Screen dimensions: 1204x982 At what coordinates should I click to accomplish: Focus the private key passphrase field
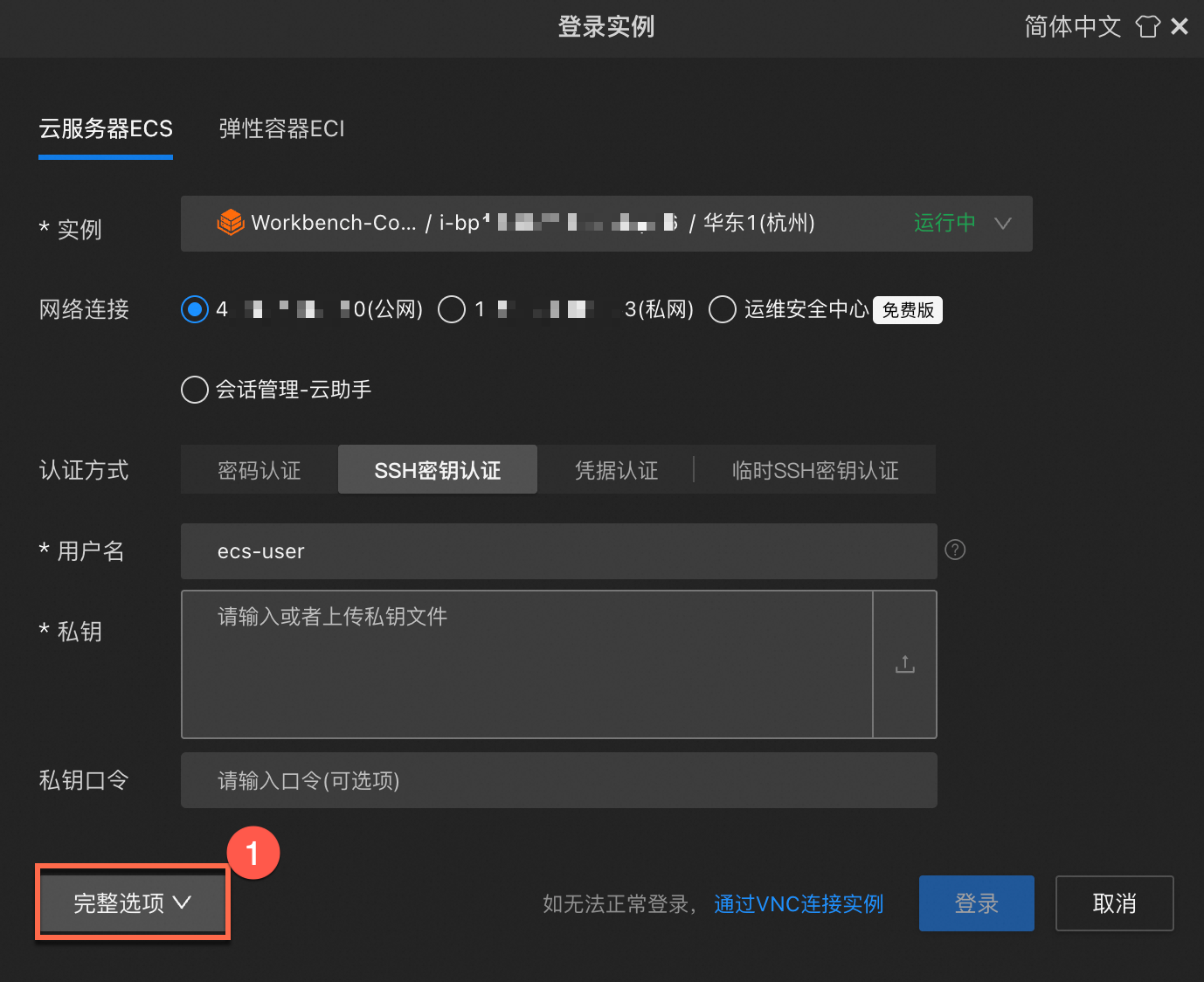[559, 780]
